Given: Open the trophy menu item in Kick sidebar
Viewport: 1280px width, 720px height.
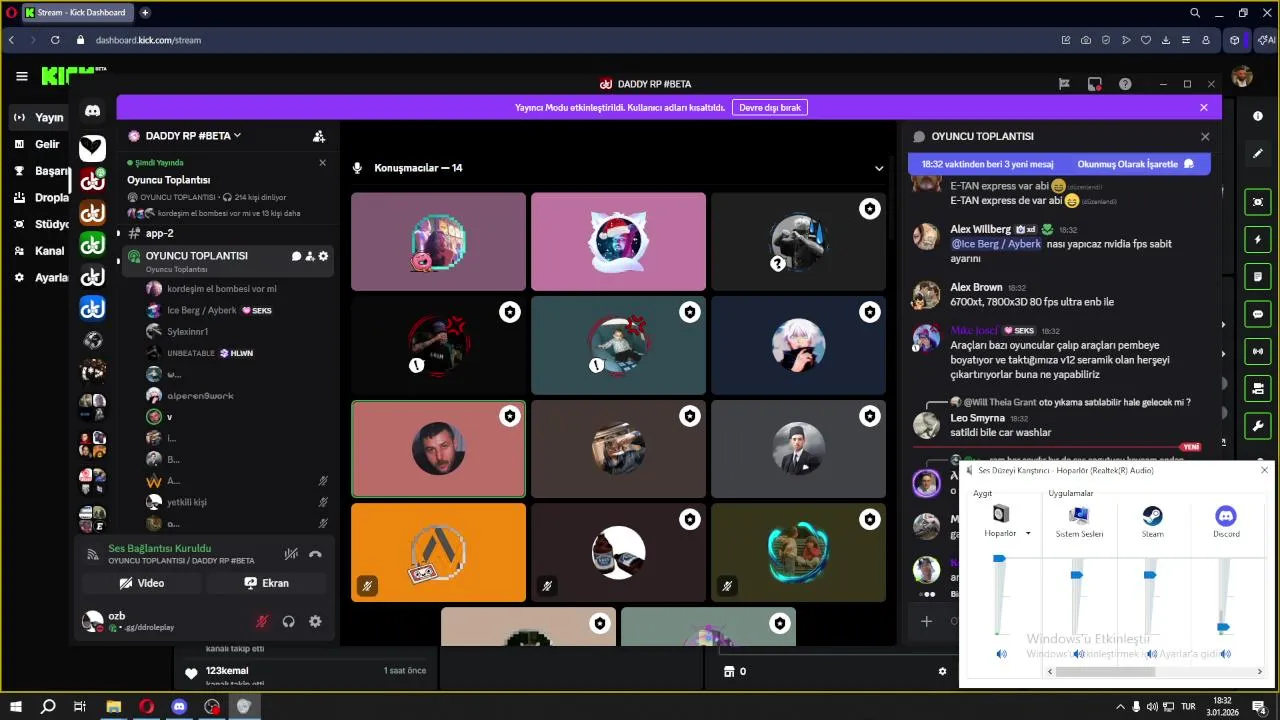Looking at the screenshot, I should tap(40, 171).
